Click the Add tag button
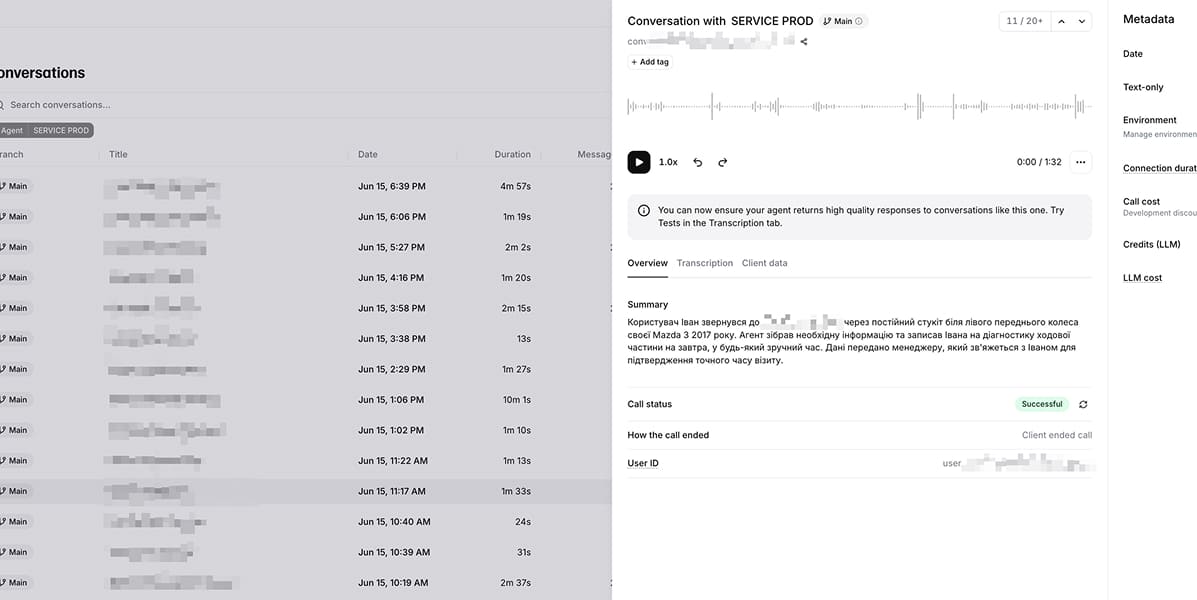 click(650, 62)
